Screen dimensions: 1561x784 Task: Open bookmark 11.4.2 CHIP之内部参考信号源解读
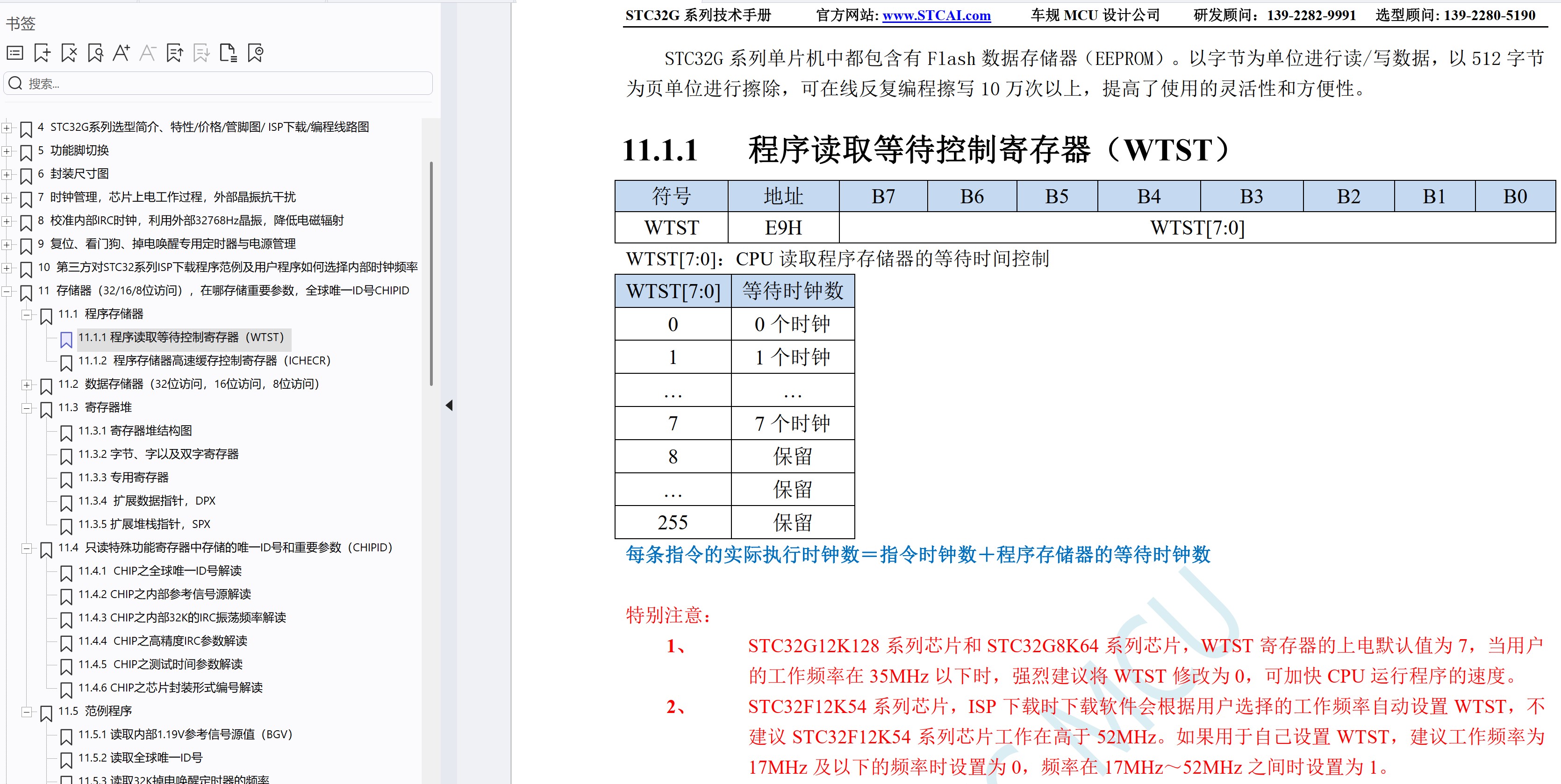[165, 594]
